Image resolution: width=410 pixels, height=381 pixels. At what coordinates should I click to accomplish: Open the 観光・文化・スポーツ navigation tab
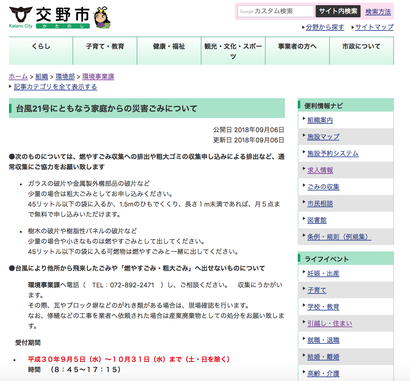tap(233, 51)
